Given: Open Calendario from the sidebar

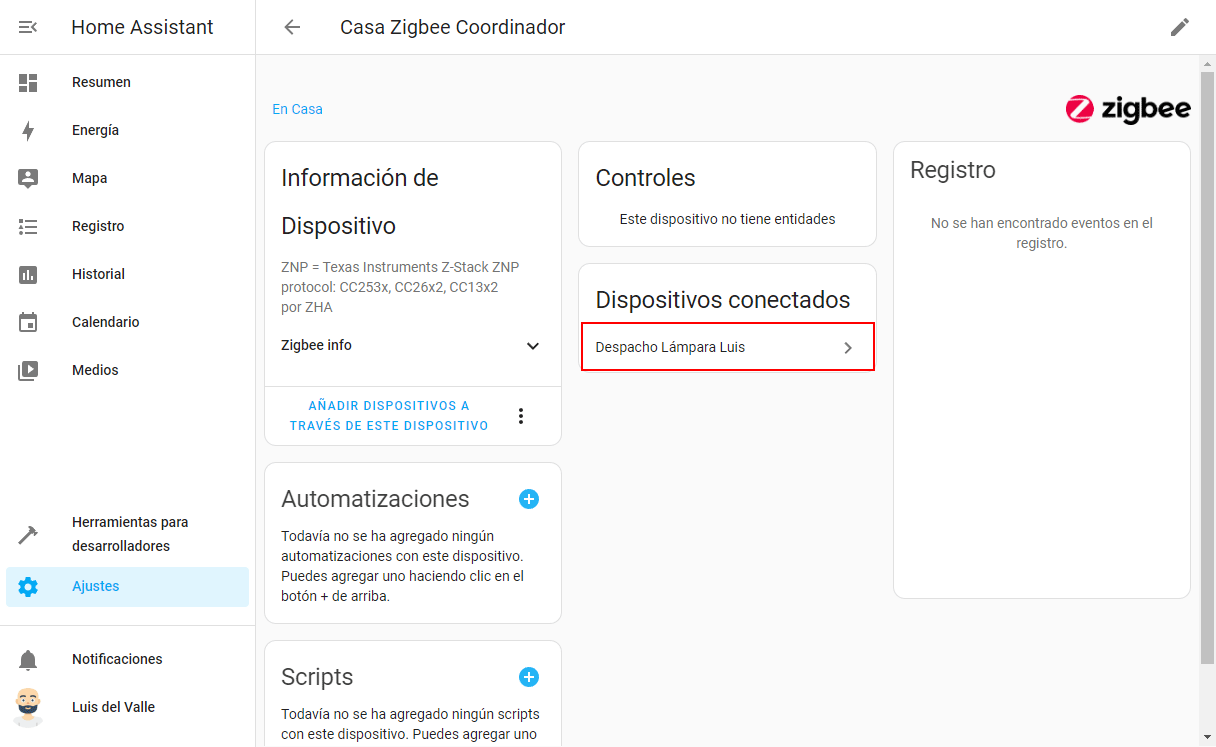Looking at the screenshot, I should pyautogui.click(x=105, y=322).
